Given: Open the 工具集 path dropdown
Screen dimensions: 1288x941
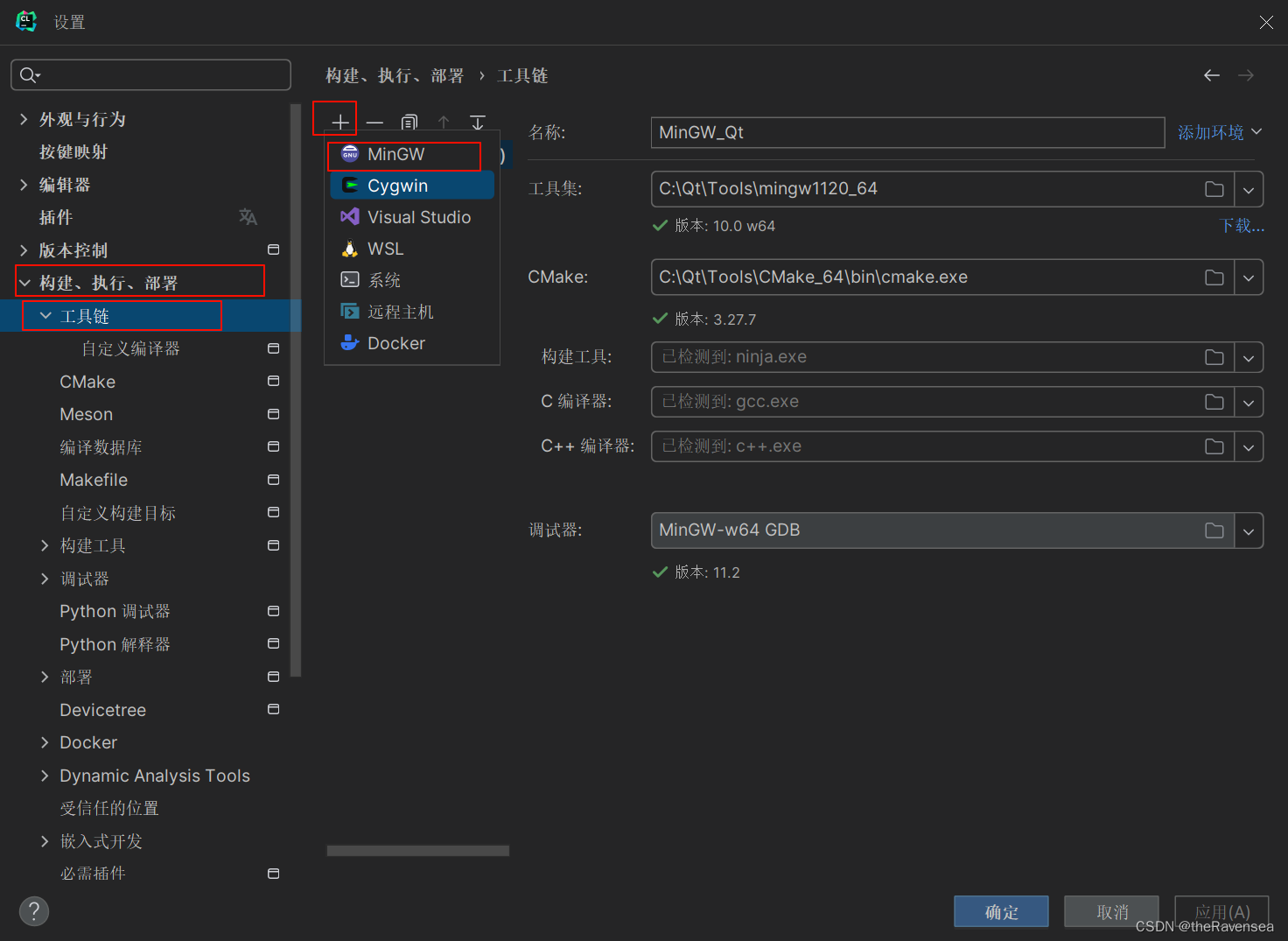Looking at the screenshot, I should point(1249,189).
